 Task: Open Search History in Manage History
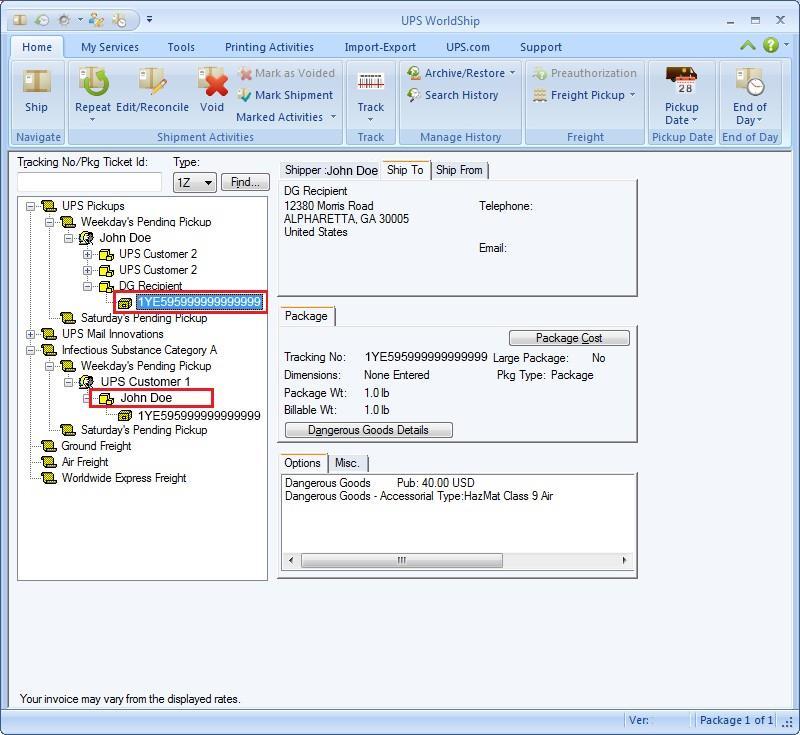[x=453, y=95]
